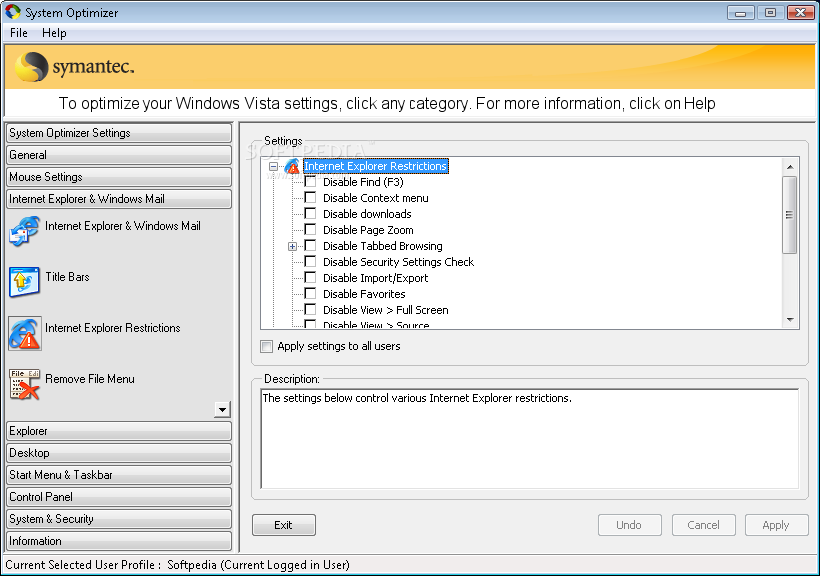Click the Disable Security Settings Check label
The image size is (820, 576).
tap(398, 262)
